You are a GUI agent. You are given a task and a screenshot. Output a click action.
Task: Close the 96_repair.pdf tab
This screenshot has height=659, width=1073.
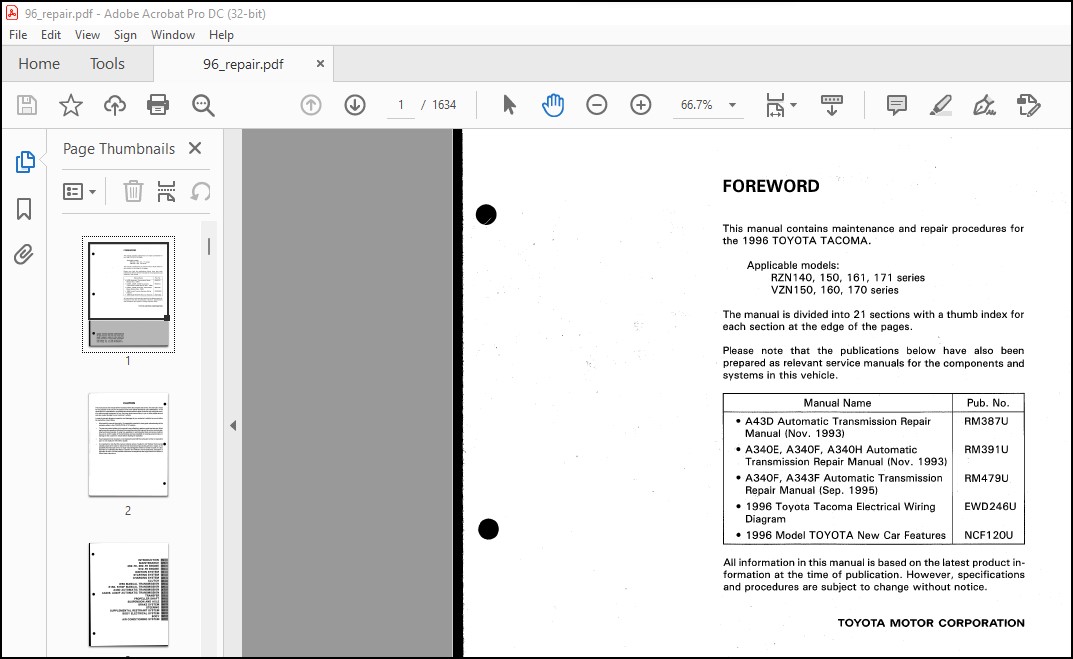(x=320, y=64)
